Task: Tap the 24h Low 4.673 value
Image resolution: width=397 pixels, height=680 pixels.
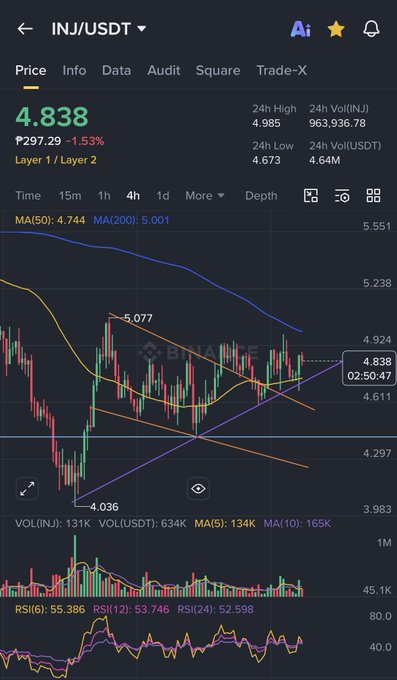Action: 266,160
